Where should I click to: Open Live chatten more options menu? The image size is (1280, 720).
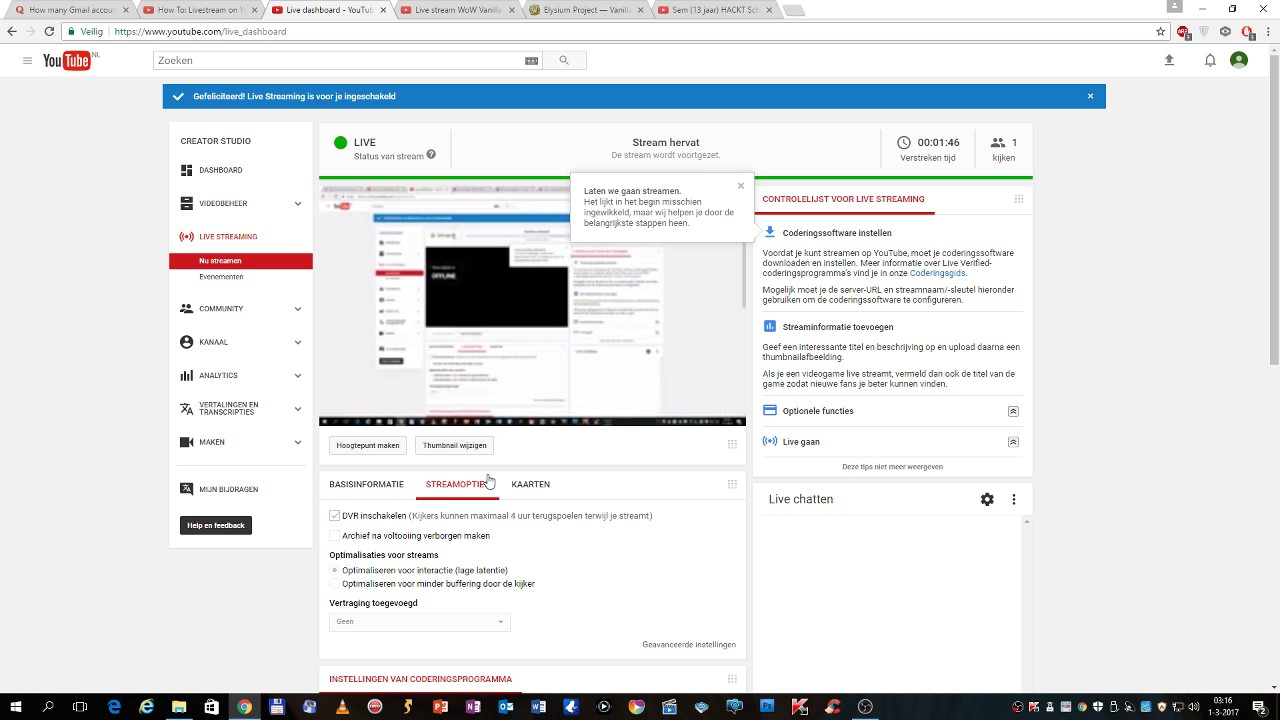[x=1013, y=499]
